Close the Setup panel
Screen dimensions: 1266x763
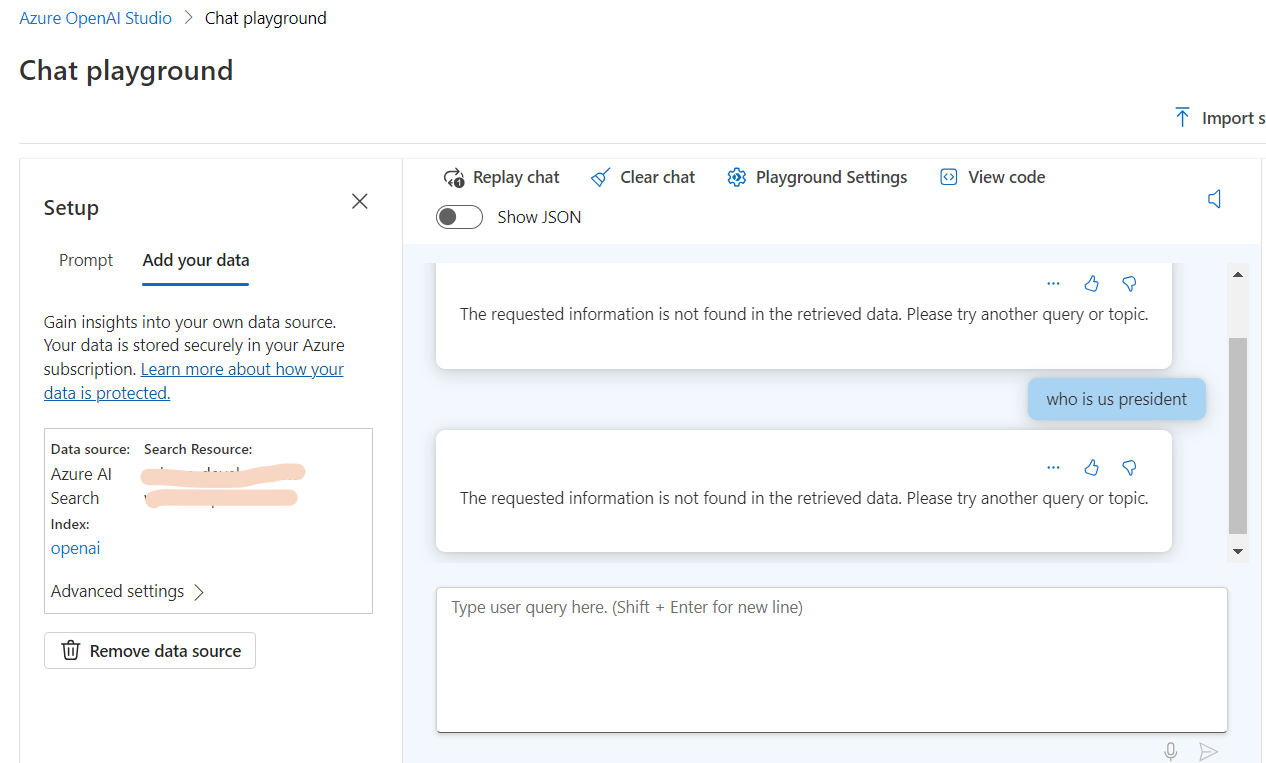[360, 201]
